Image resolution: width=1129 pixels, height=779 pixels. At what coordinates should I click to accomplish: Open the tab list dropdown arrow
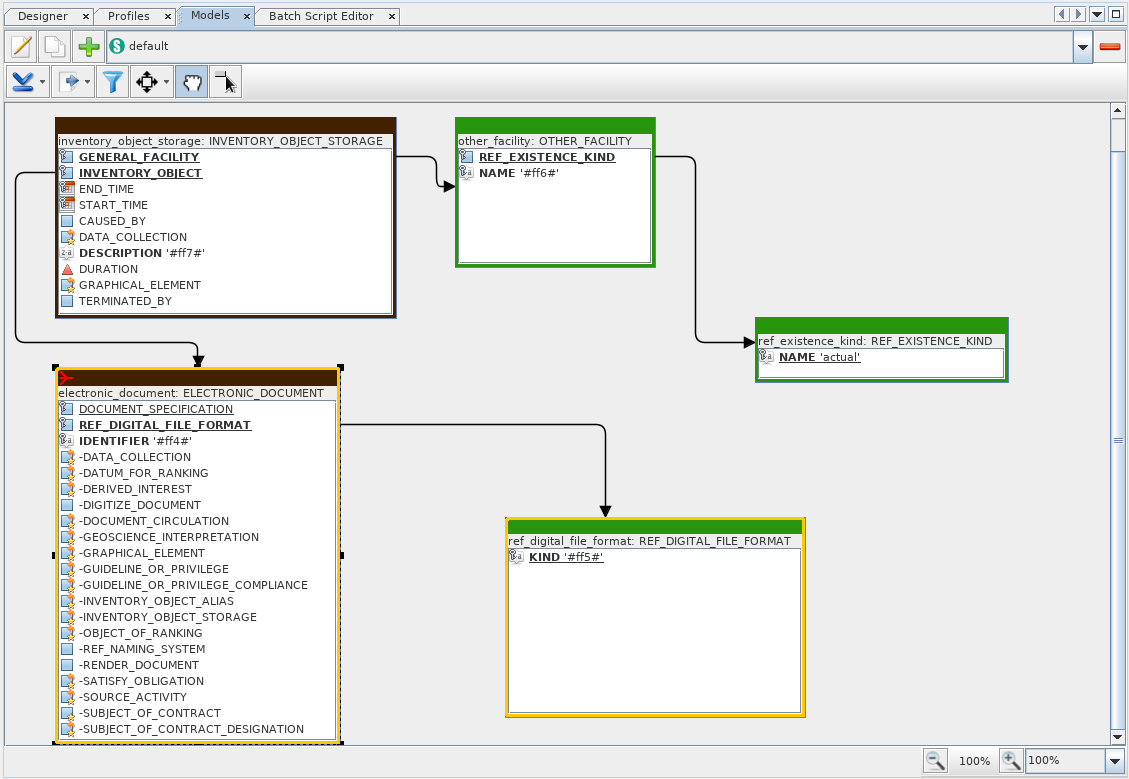(x=1097, y=14)
